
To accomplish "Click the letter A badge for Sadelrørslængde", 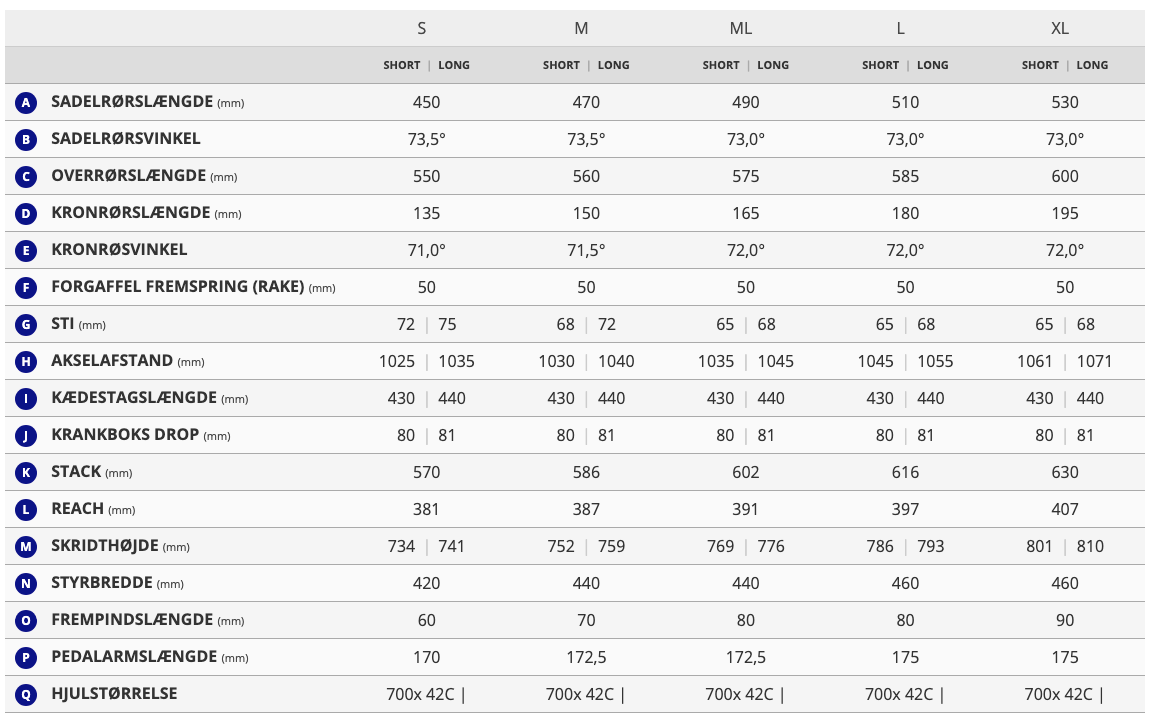I will pos(26,102).
